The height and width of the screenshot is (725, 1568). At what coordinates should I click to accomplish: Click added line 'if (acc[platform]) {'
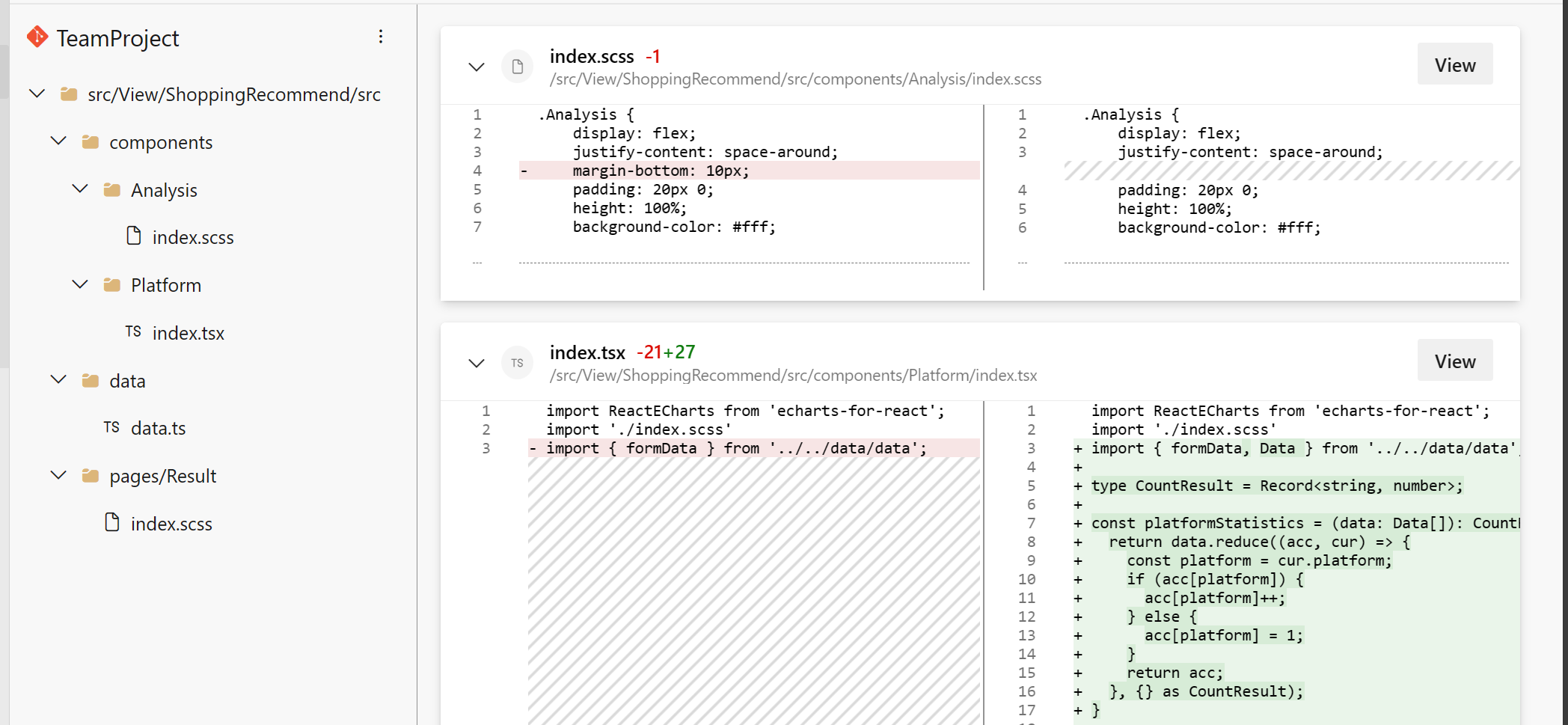click(x=1215, y=579)
